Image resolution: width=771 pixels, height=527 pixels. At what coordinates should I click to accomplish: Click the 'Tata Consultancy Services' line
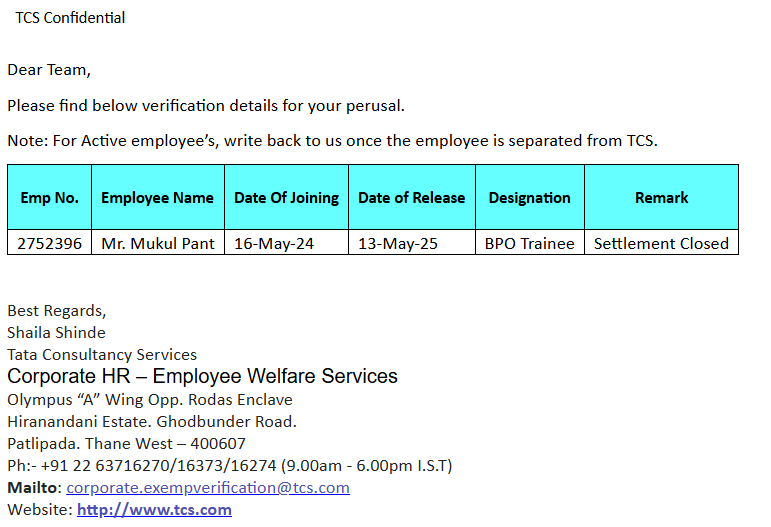click(102, 355)
